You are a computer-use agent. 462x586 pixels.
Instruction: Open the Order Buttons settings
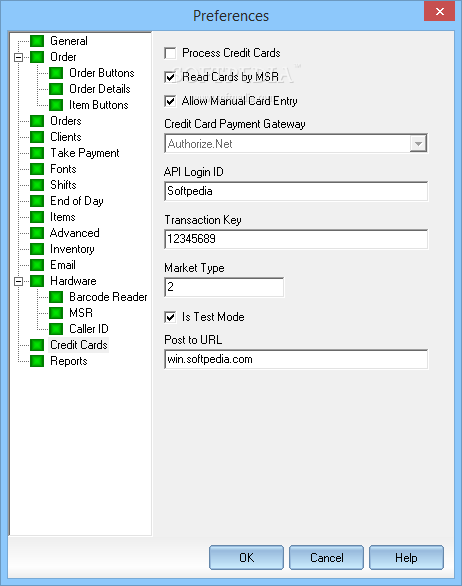102,73
